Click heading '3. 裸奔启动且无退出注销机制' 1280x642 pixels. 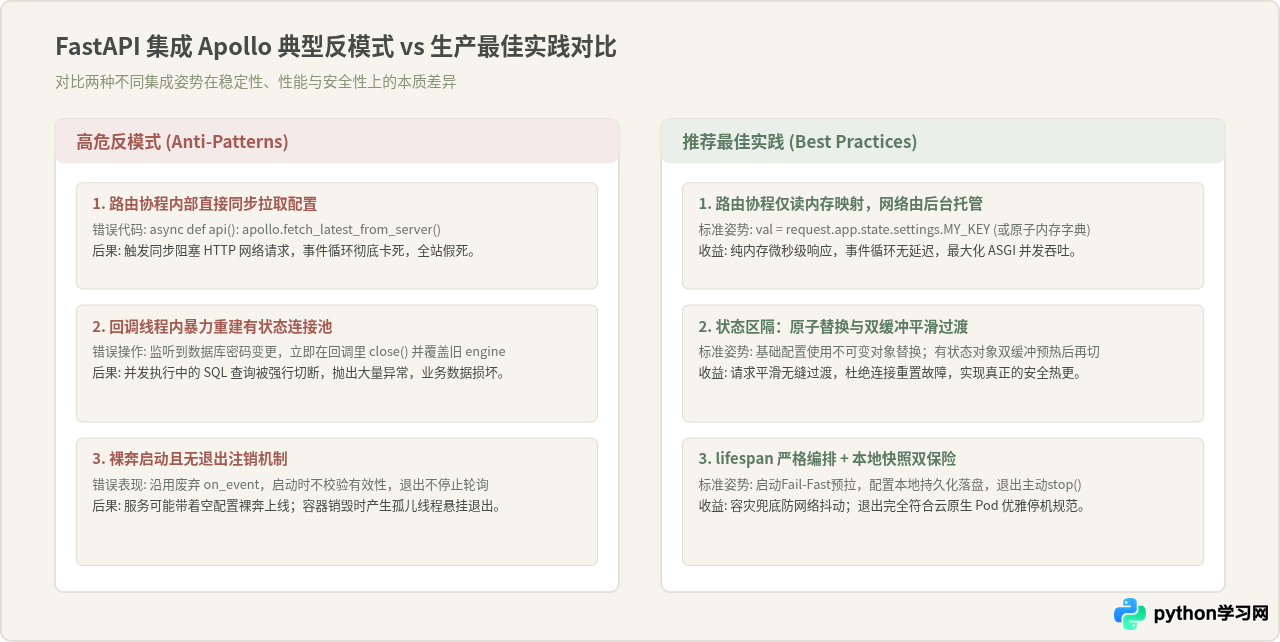190,459
